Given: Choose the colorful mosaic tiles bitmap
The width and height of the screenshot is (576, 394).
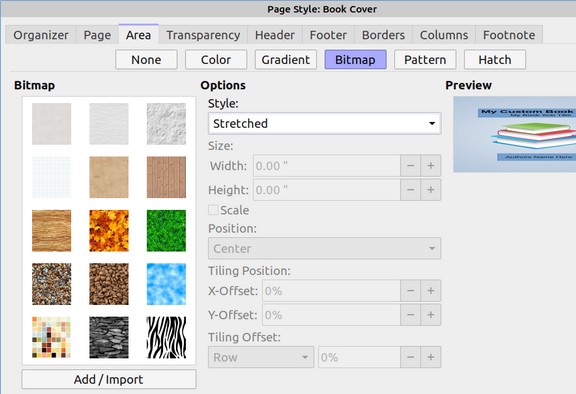Looking at the screenshot, I should (51, 337).
